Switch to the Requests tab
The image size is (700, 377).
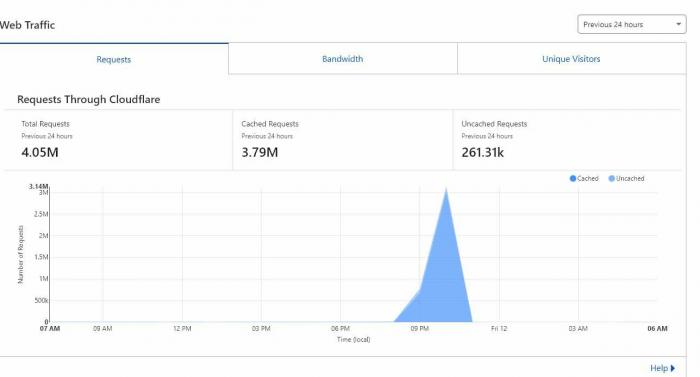click(x=114, y=59)
